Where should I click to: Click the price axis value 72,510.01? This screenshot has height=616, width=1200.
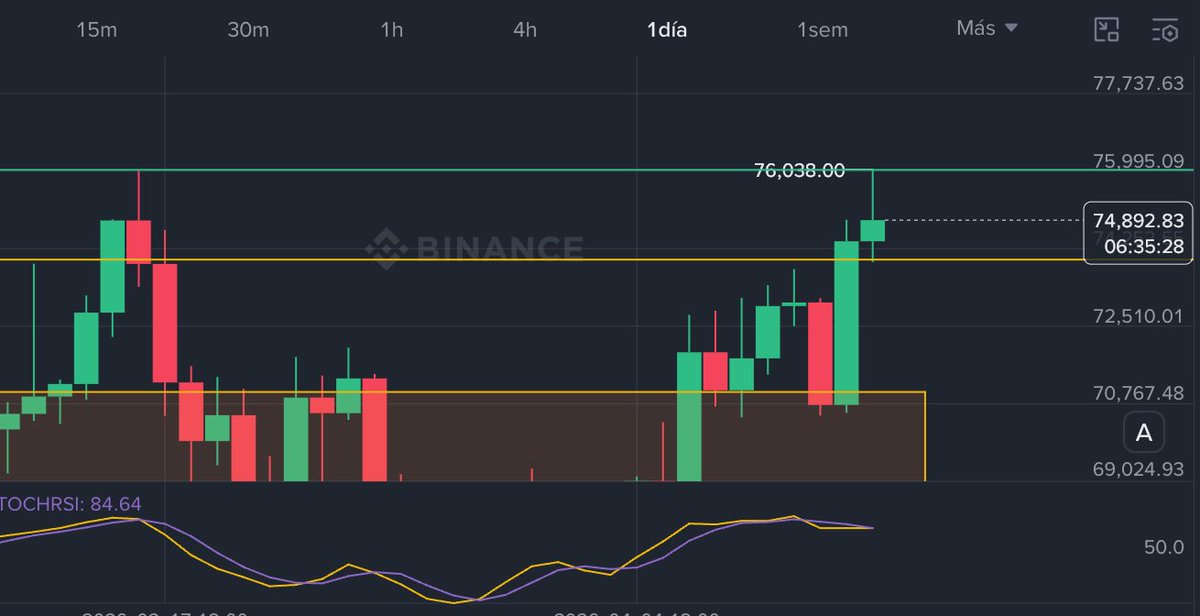[x=1138, y=316]
